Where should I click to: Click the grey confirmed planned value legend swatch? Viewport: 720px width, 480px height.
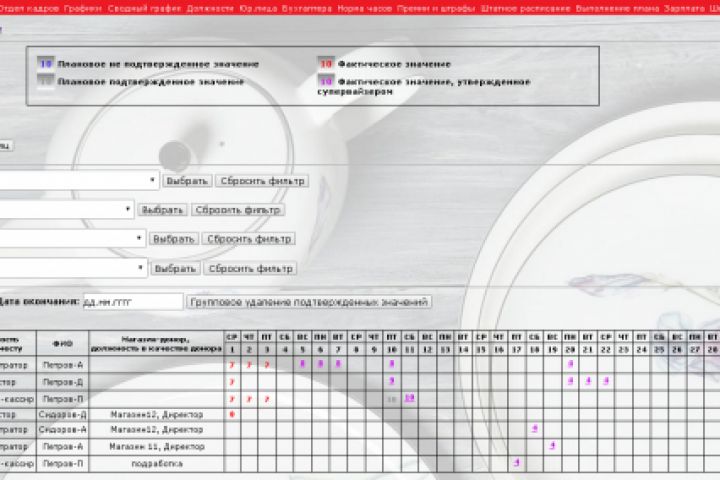45,81
